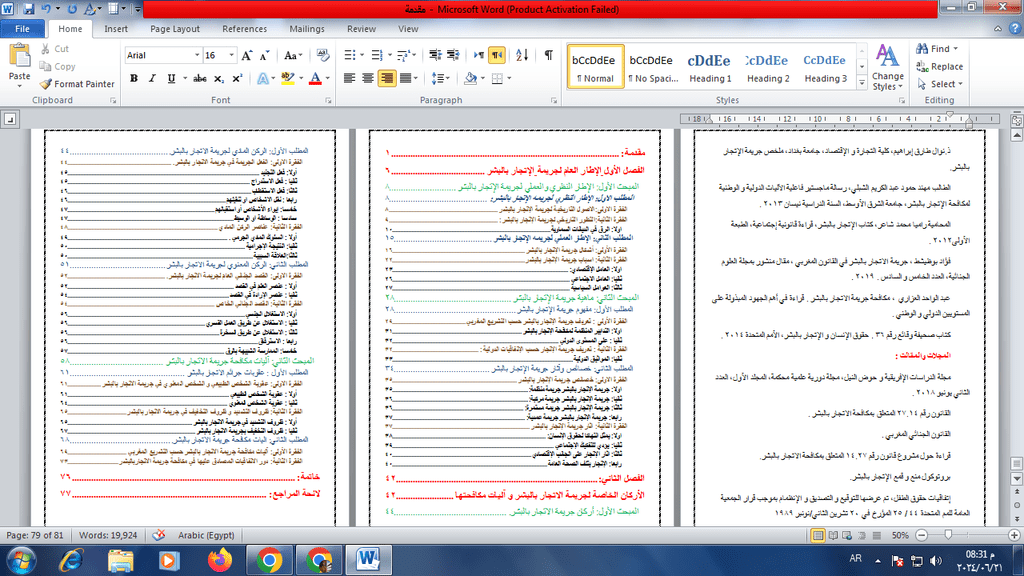Switch to Print Layout view
Image resolution: width=1024 pixels, height=576 pixels.
click(x=818, y=536)
